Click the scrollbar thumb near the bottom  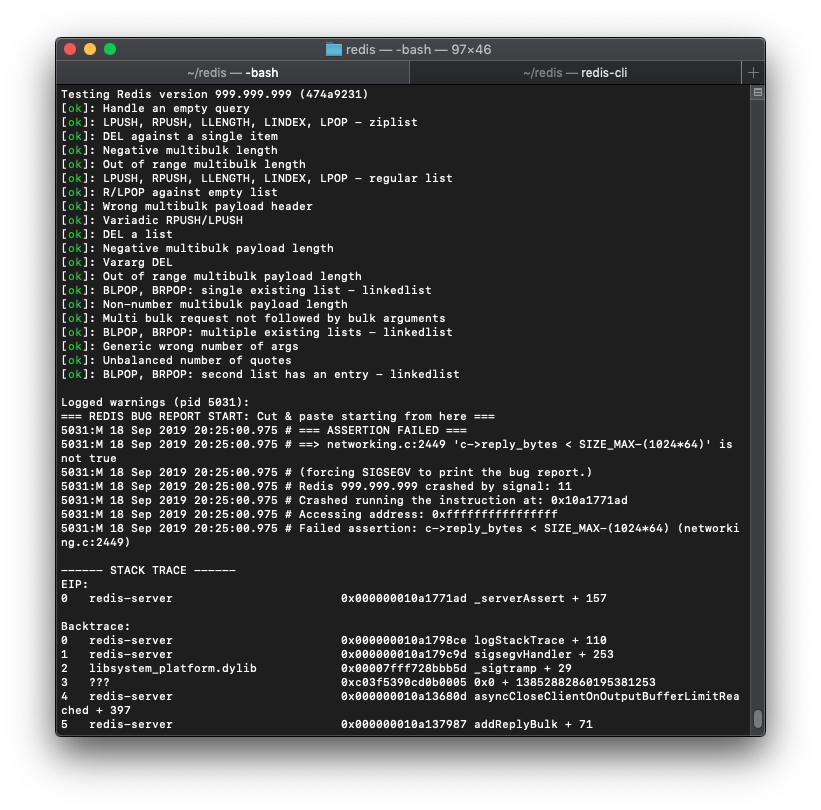pyautogui.click(x=757, y=719)
